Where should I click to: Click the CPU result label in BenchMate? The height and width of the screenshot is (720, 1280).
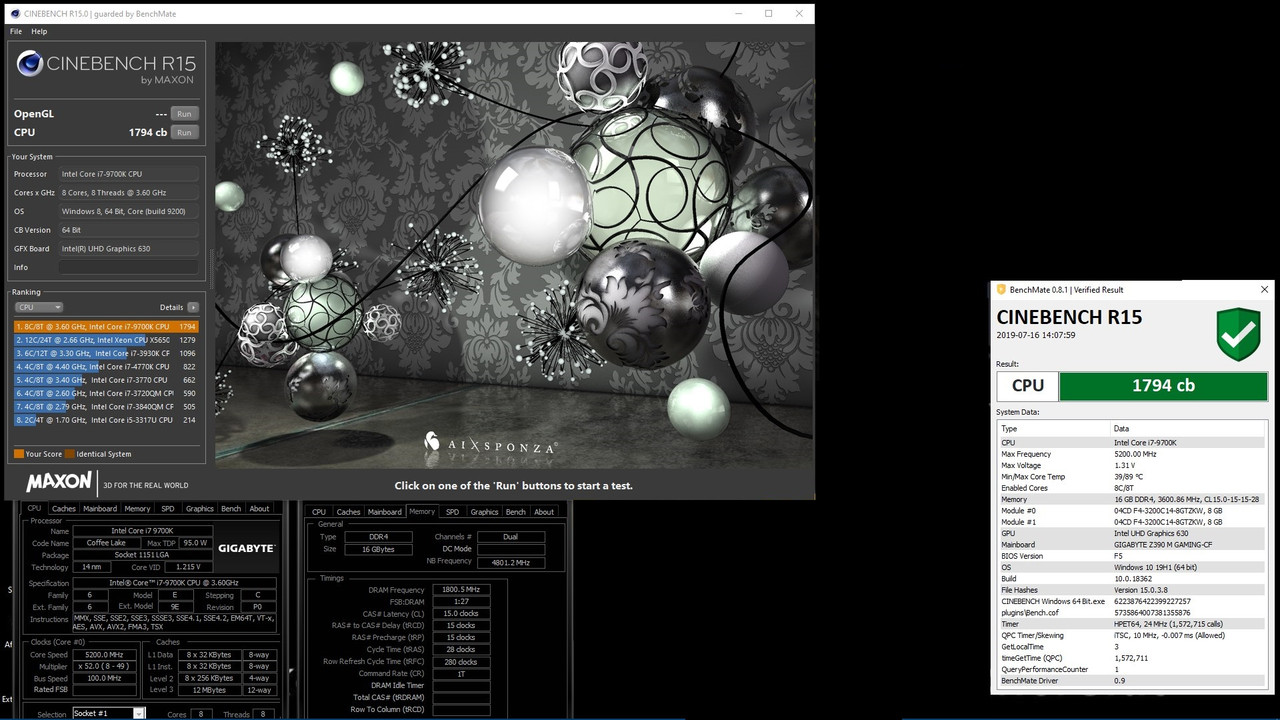1027,386
